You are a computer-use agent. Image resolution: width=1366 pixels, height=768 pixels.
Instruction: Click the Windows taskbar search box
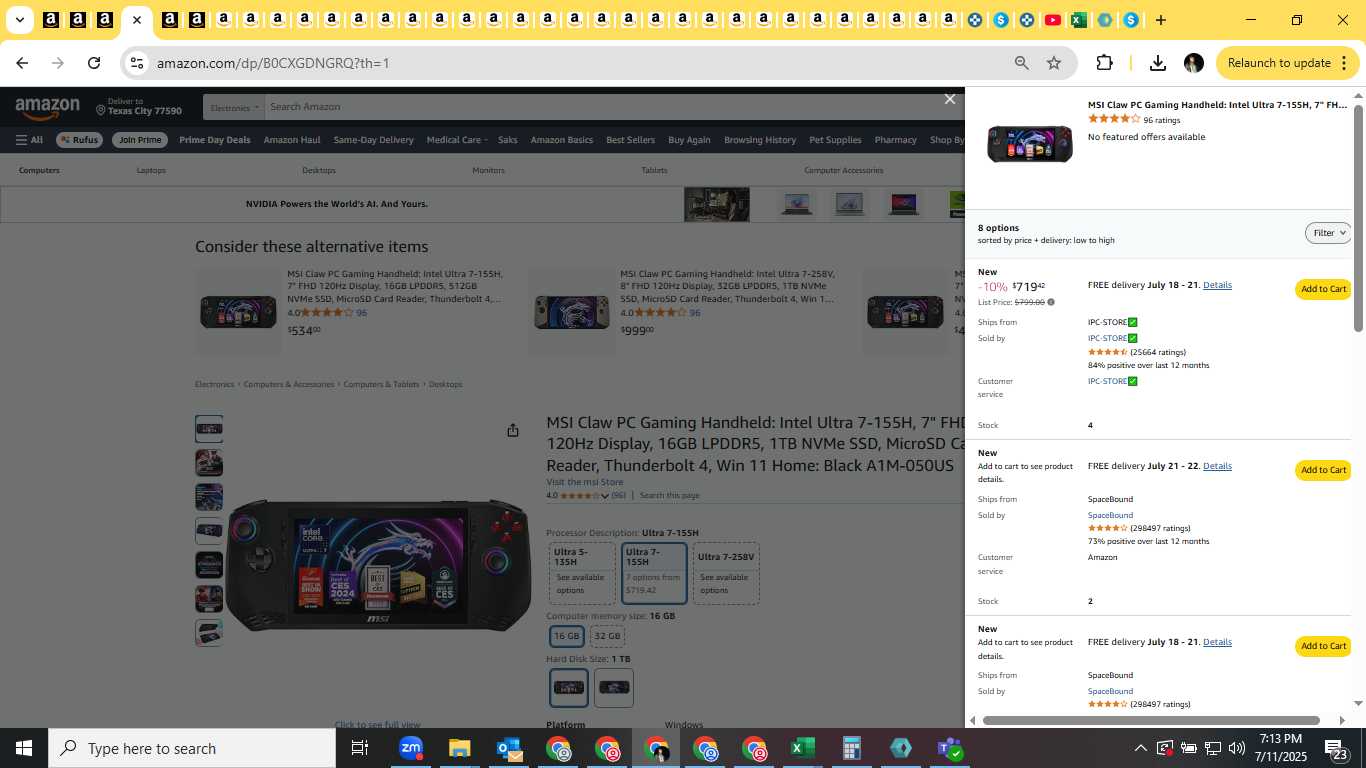[x=192, y=748]
